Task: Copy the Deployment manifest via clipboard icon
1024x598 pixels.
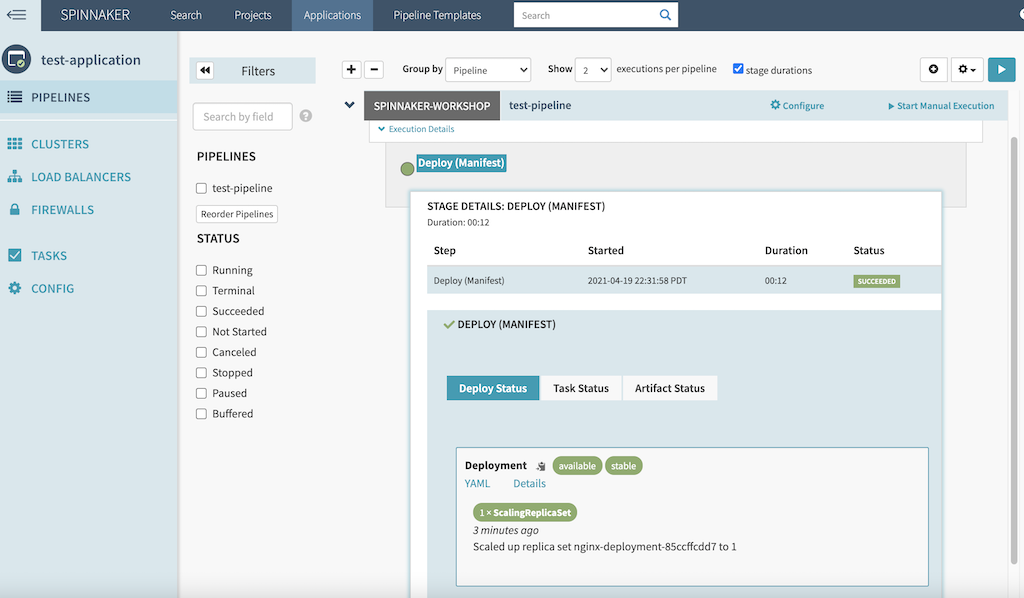Action: (541, 466)
